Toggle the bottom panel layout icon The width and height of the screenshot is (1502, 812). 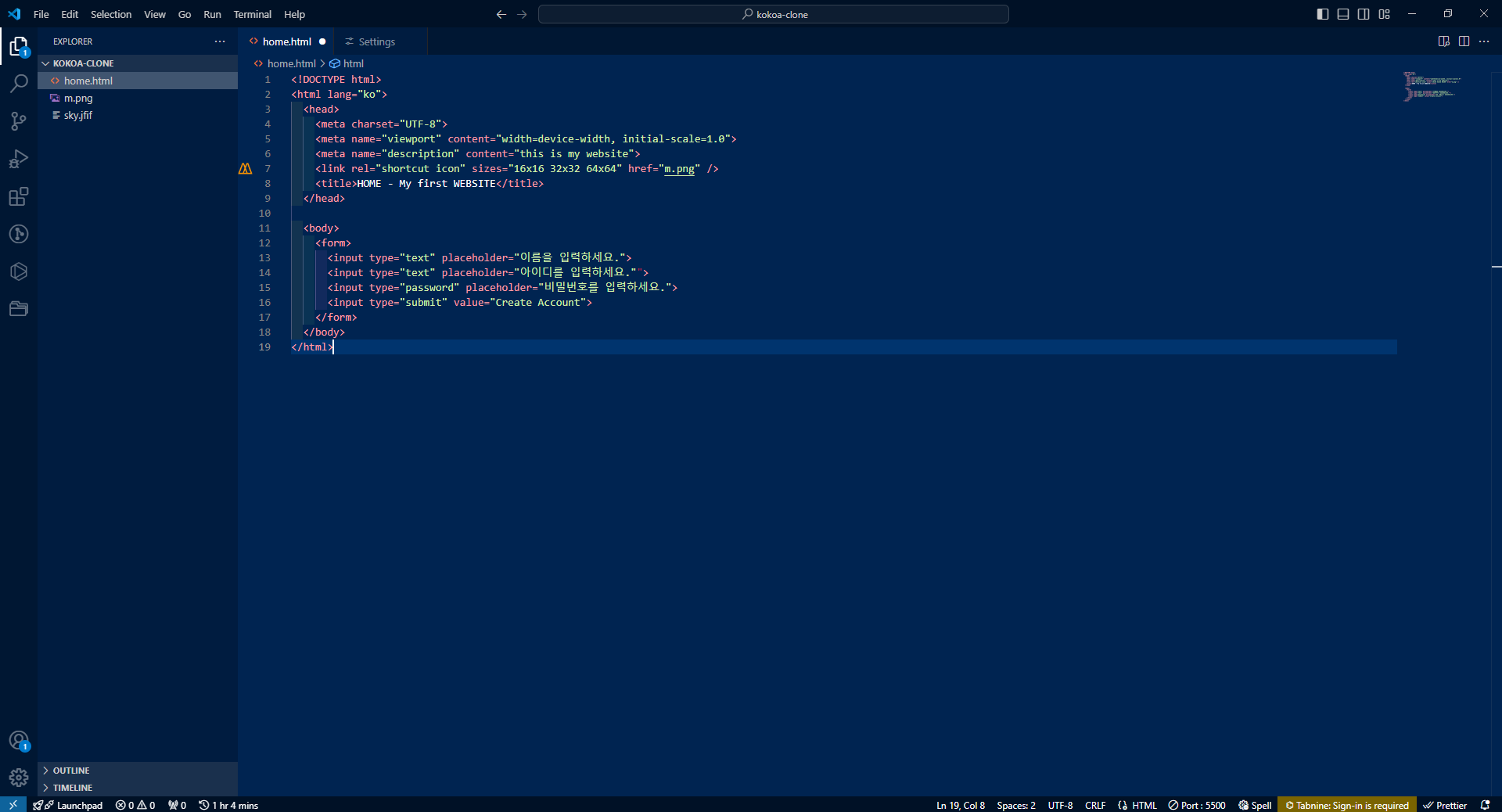[x=1343, y=14]
